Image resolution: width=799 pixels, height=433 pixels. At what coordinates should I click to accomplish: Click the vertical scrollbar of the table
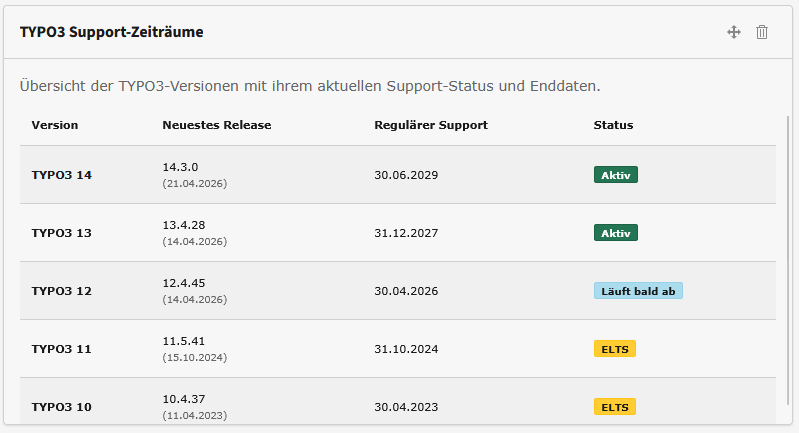(788, 260)
